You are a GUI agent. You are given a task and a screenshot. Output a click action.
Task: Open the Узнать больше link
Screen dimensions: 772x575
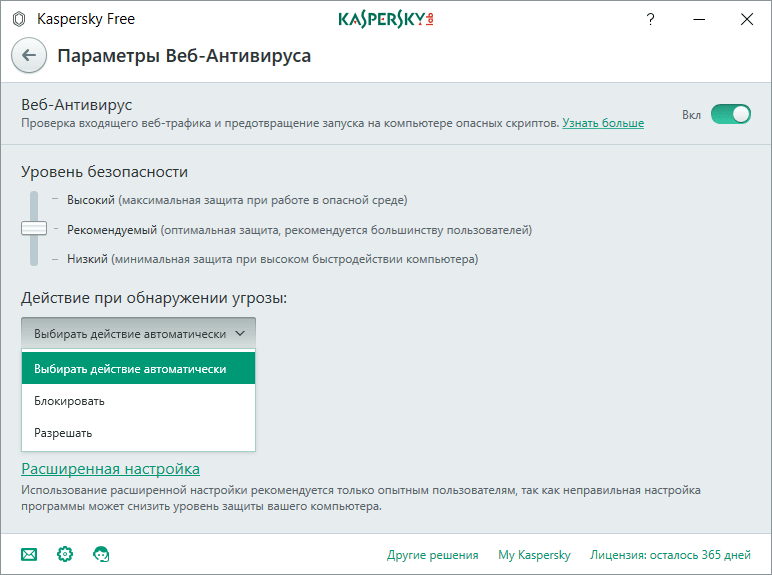click(603, 123)
